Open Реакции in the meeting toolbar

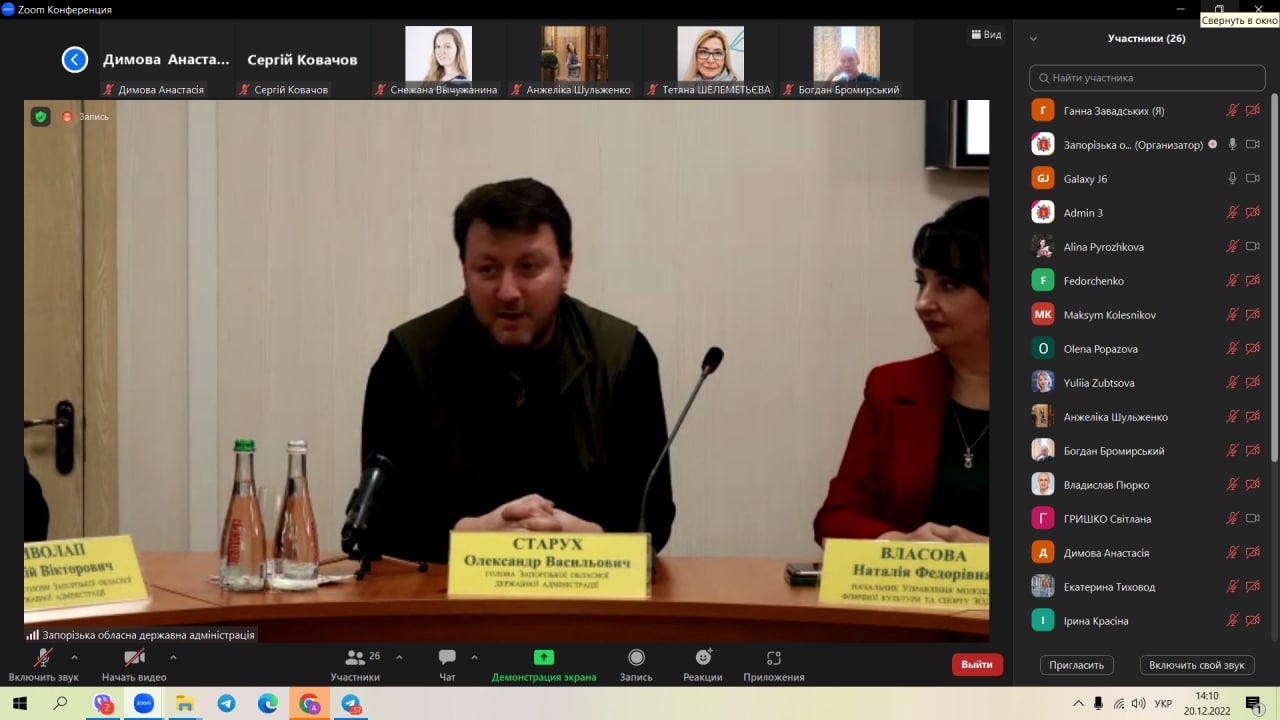(x=703, y=666)
